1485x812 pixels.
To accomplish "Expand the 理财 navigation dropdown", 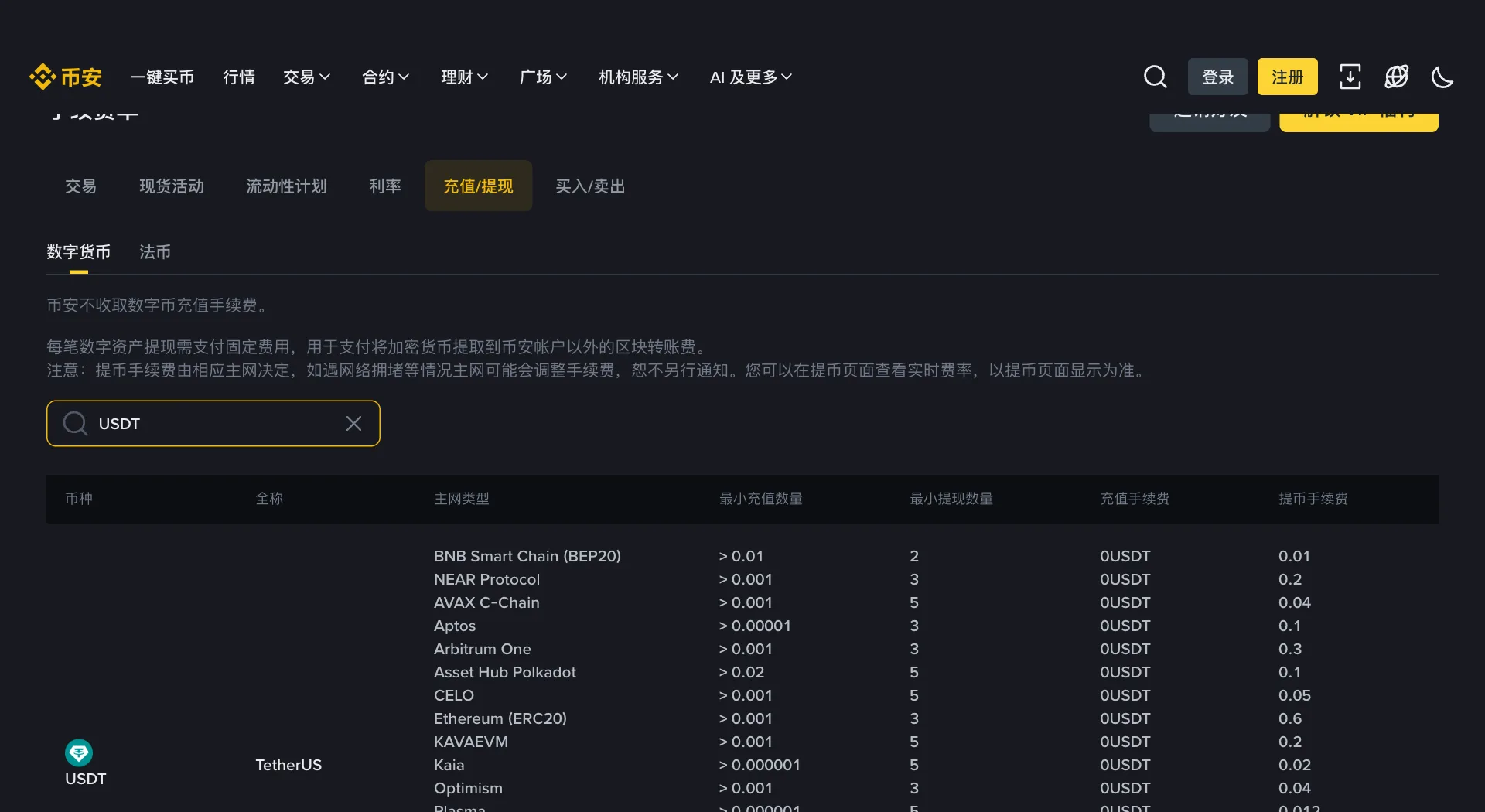I will [x=465, y=77].
